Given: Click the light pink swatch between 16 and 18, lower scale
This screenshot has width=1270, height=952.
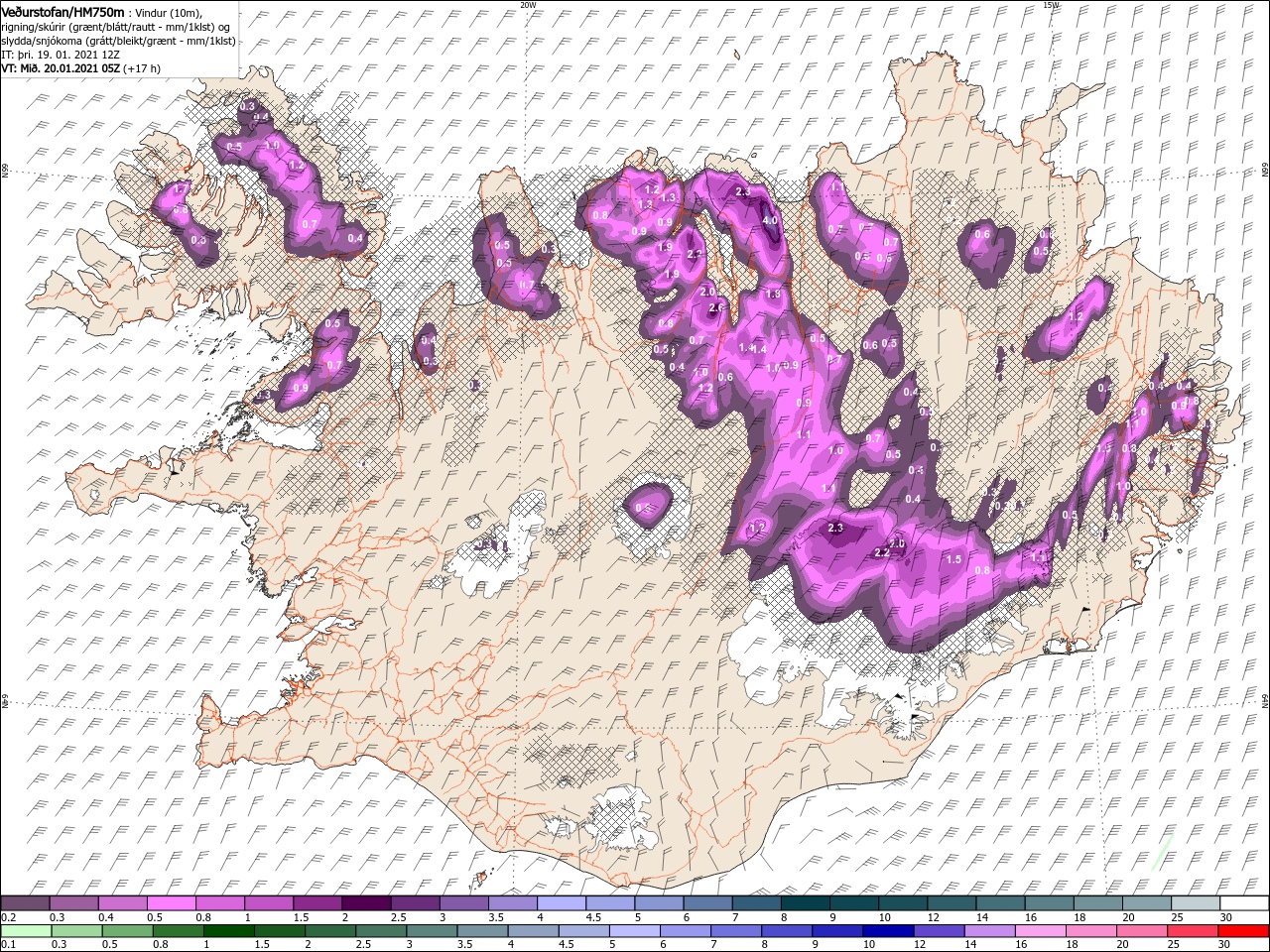Looking at the screenshot, I should (x=1043, y=931).
